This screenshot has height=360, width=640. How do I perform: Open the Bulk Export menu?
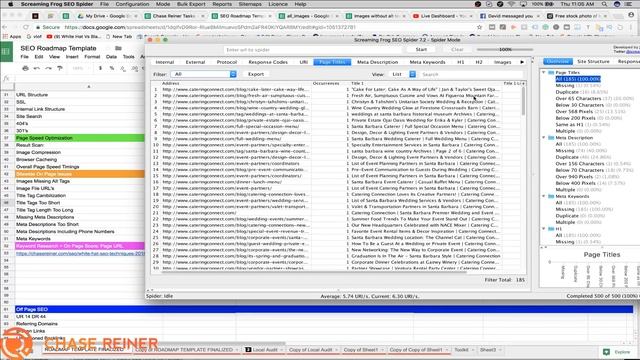(x=191, y=4)
